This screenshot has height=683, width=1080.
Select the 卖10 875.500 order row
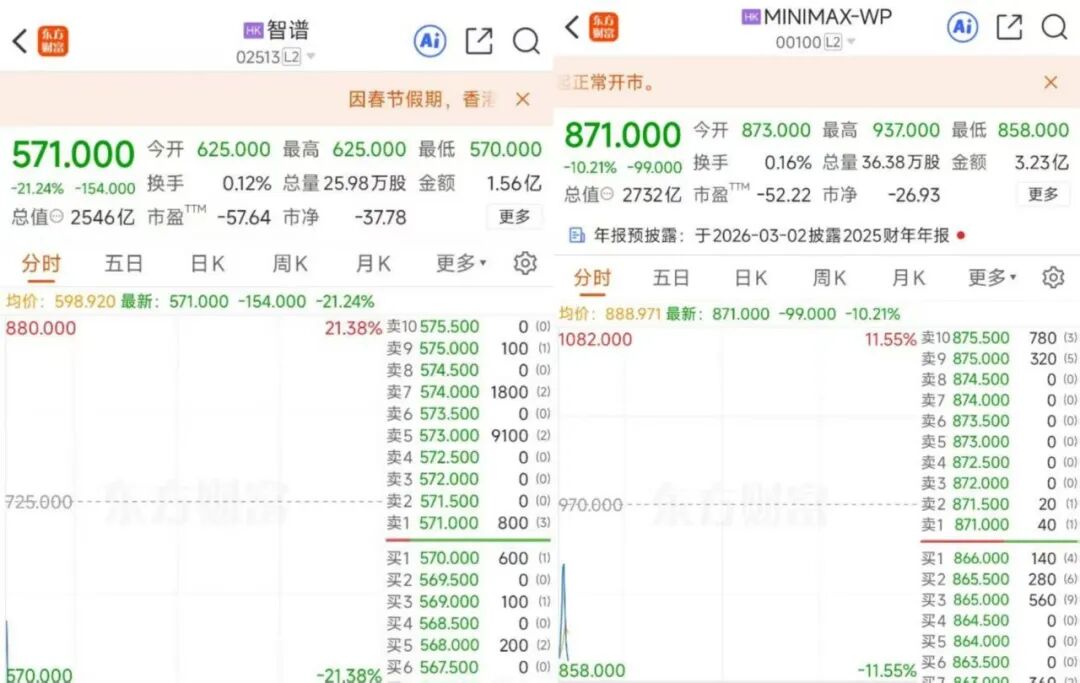999,338
